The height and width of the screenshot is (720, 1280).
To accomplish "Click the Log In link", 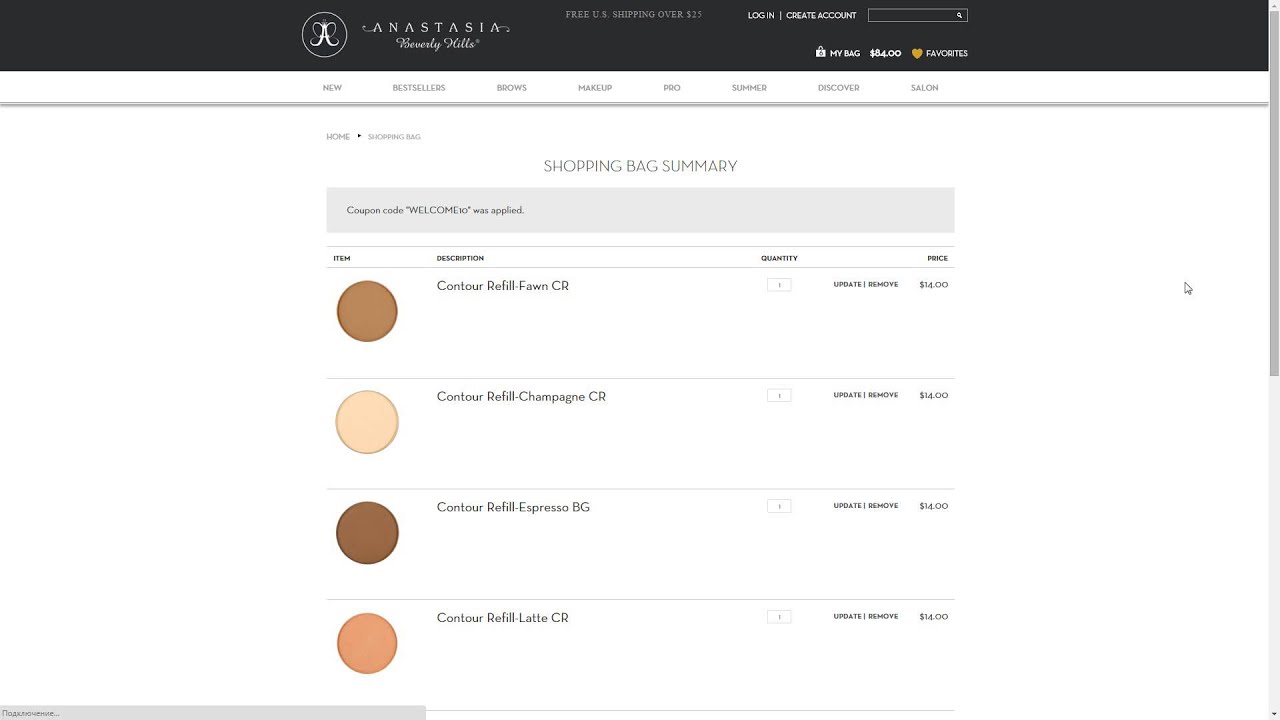I will 761,16.
